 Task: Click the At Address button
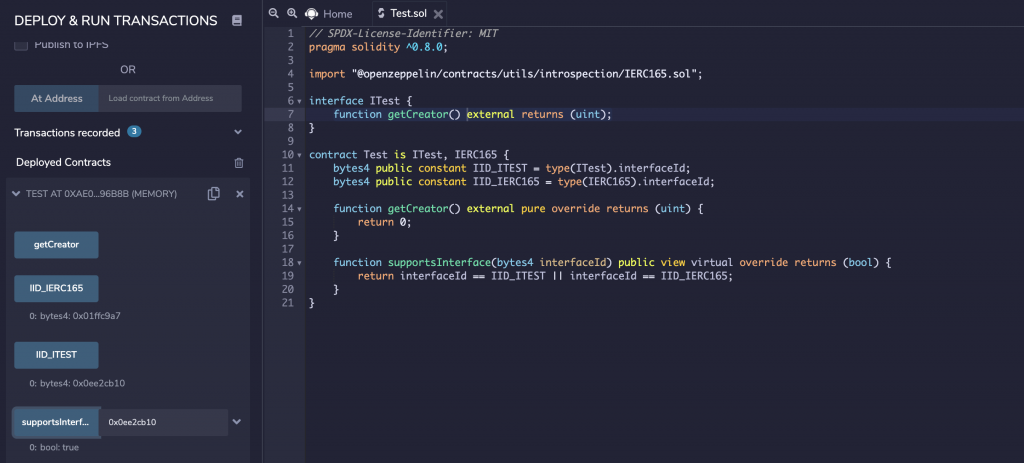(x=57, y=99)
